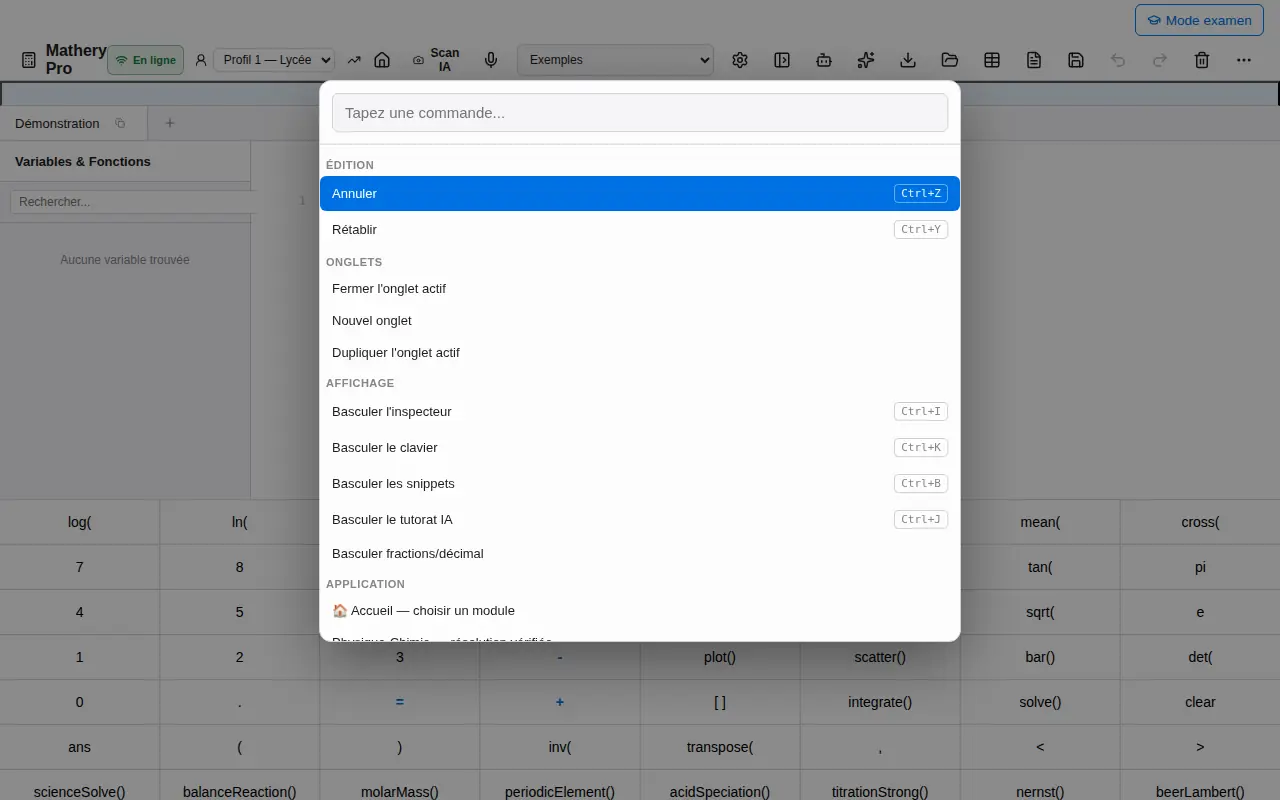Click the pi keyboard key
The height and width of the screenshot is (800, 1280).
click(1200, 567)
